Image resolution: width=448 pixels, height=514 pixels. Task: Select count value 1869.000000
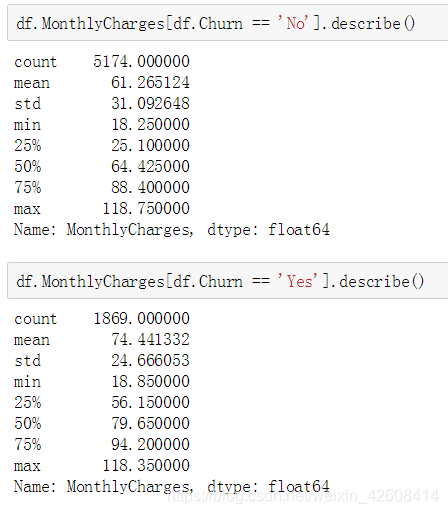[x=141, y=318]
